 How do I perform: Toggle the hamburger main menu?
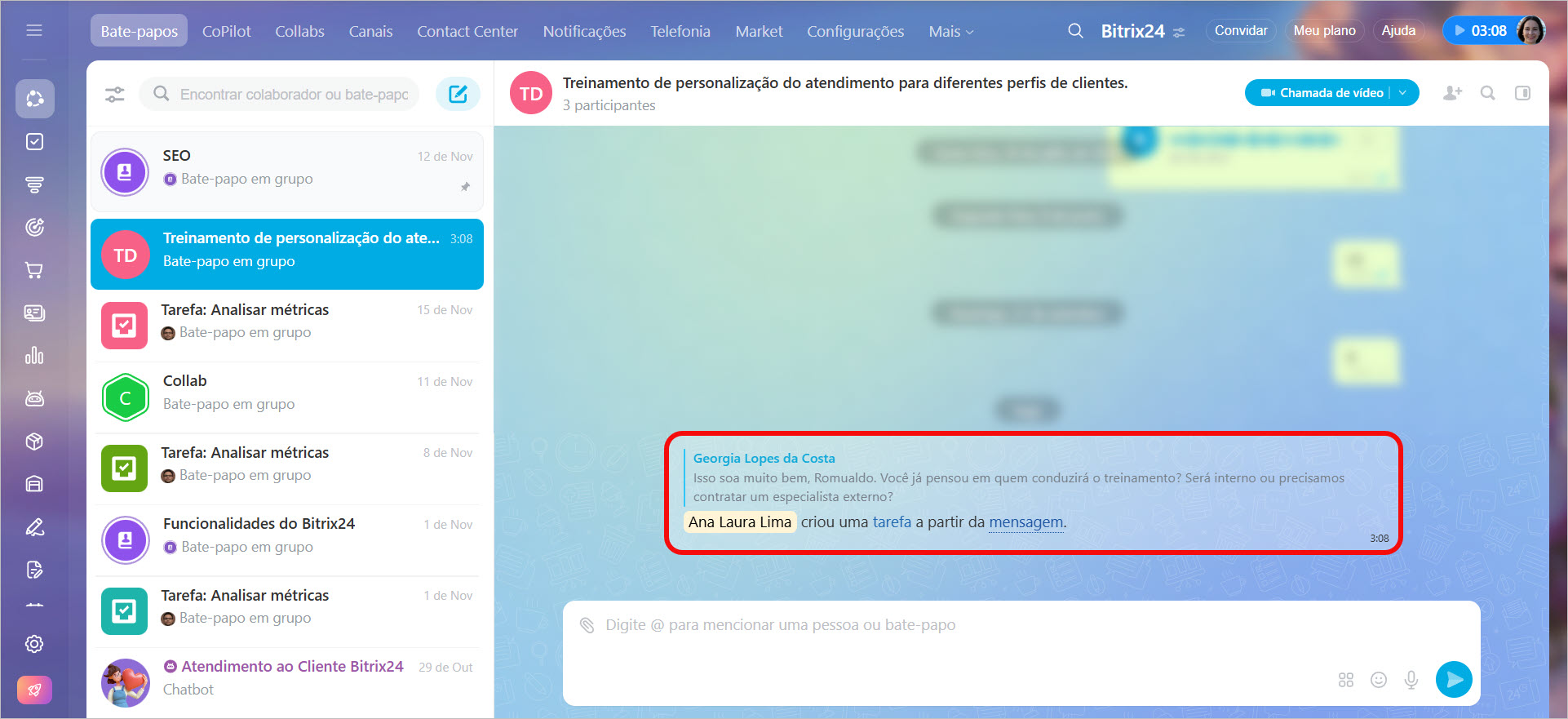[x=34, y=30]
